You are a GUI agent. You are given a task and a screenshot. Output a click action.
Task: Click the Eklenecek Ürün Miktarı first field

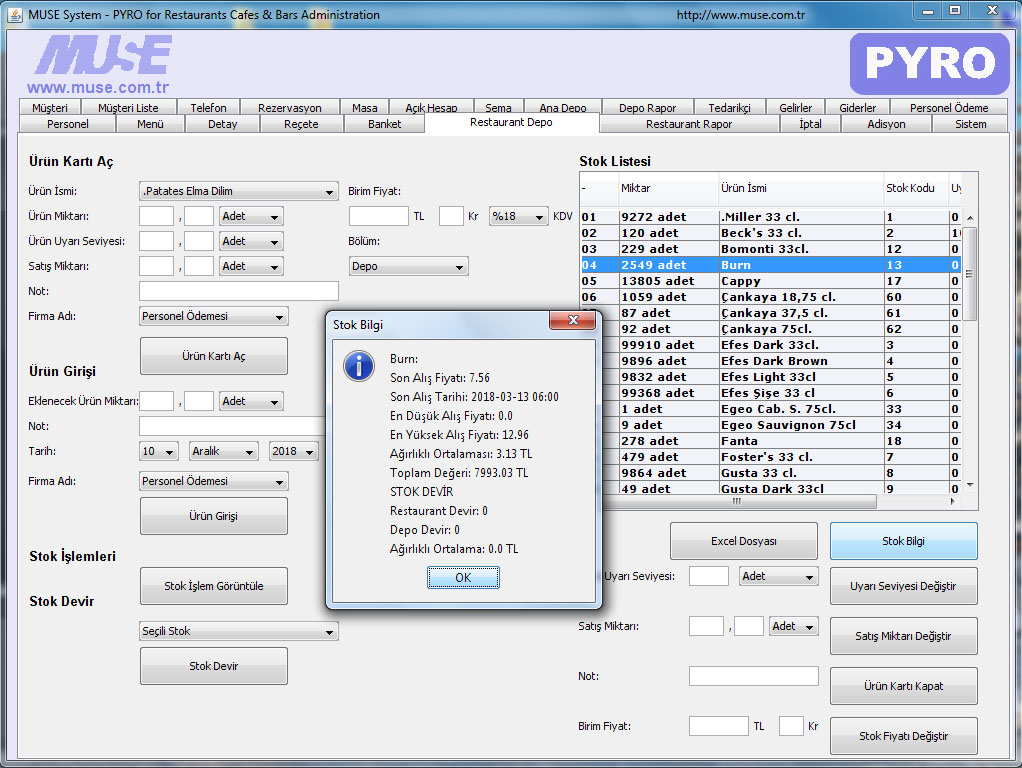coord(156,401)
